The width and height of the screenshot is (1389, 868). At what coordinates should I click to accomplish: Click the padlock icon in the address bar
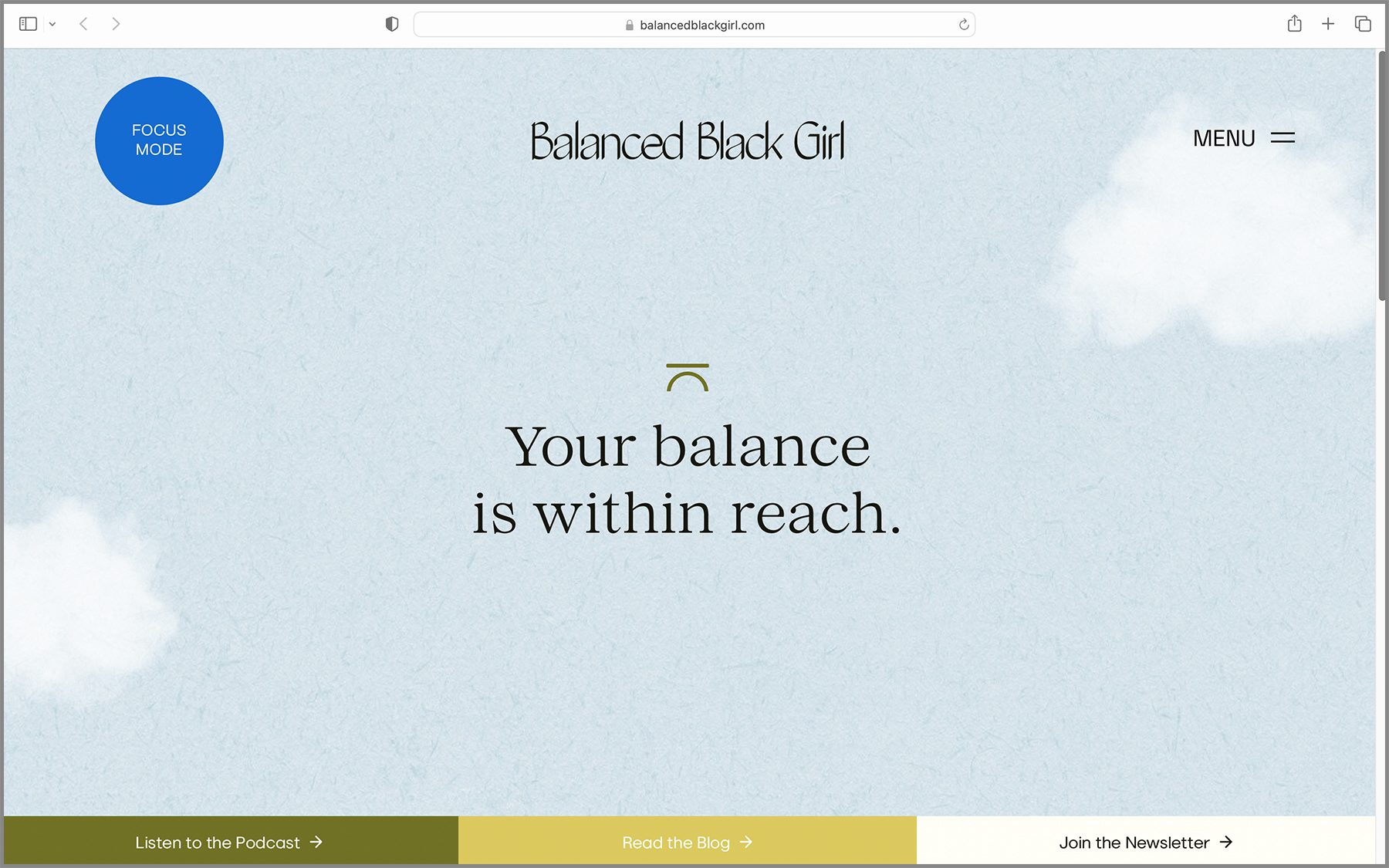629,25
